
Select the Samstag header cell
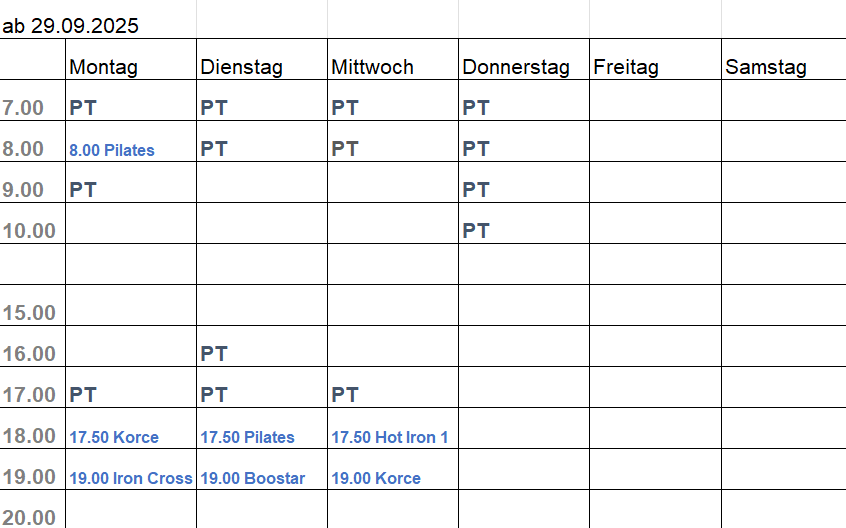(x=766, y=67)
